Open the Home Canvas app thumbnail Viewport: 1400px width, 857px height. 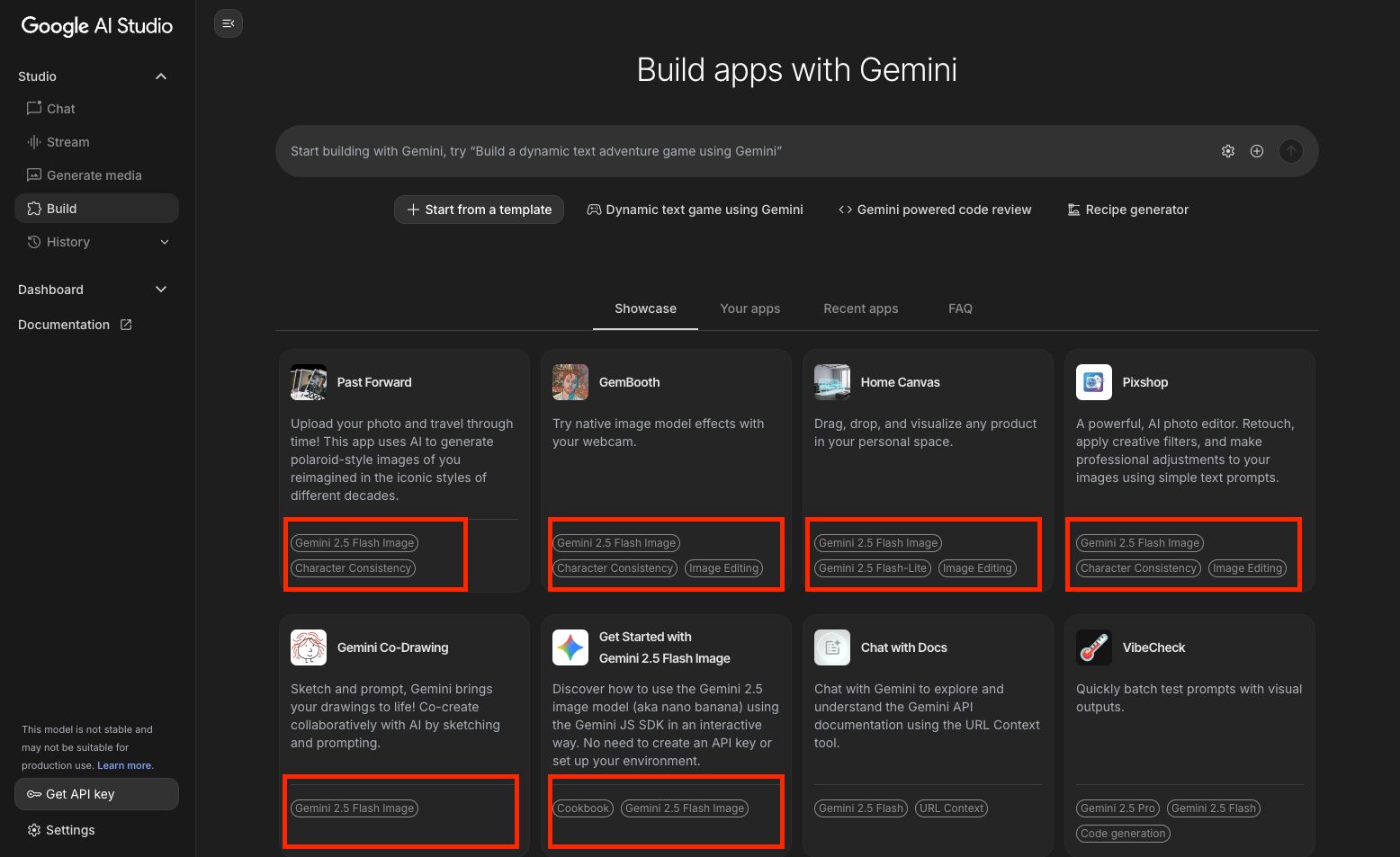click(832, 382)
